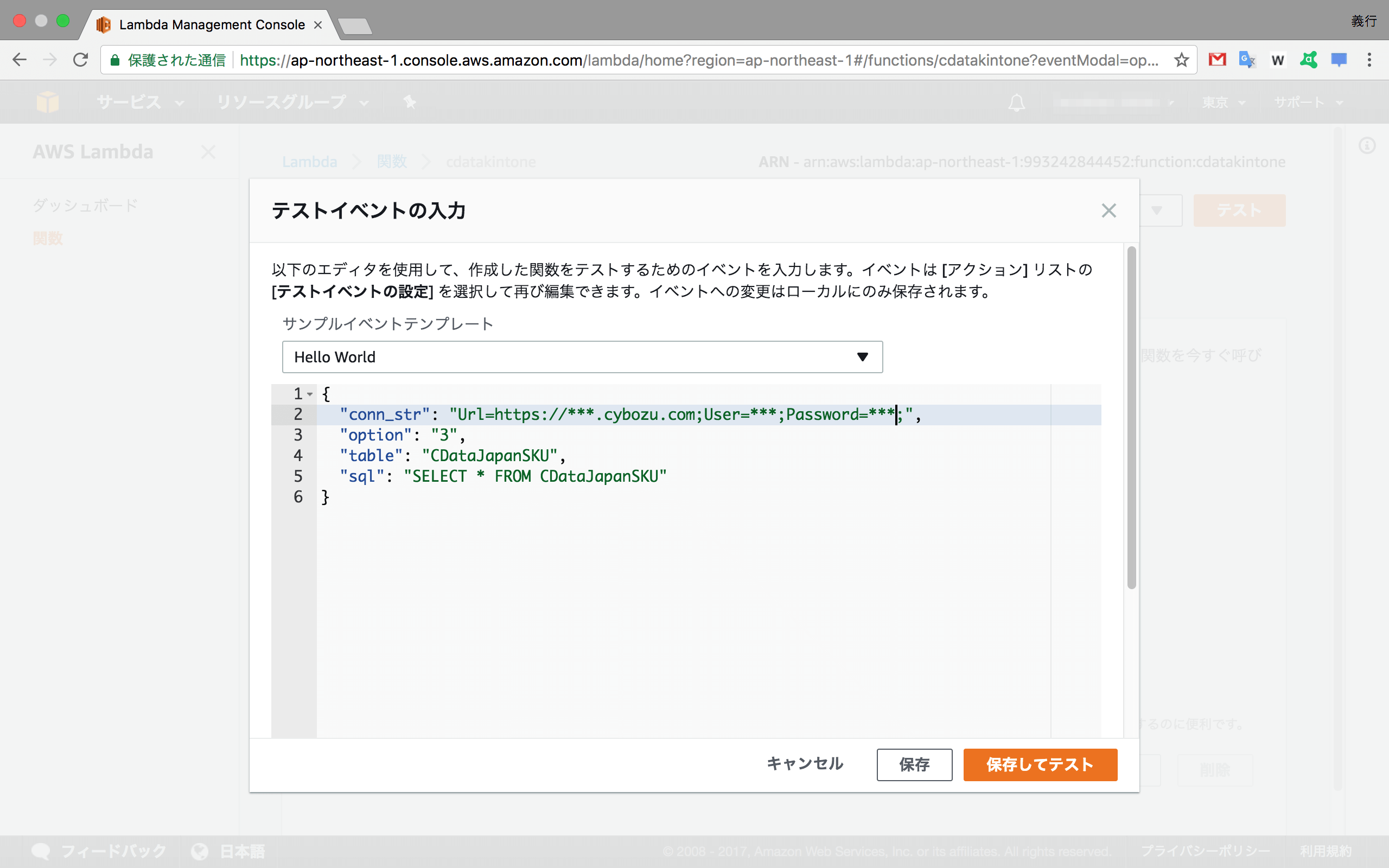Click the blue chat bubble extension icon

click(1339, 60)
